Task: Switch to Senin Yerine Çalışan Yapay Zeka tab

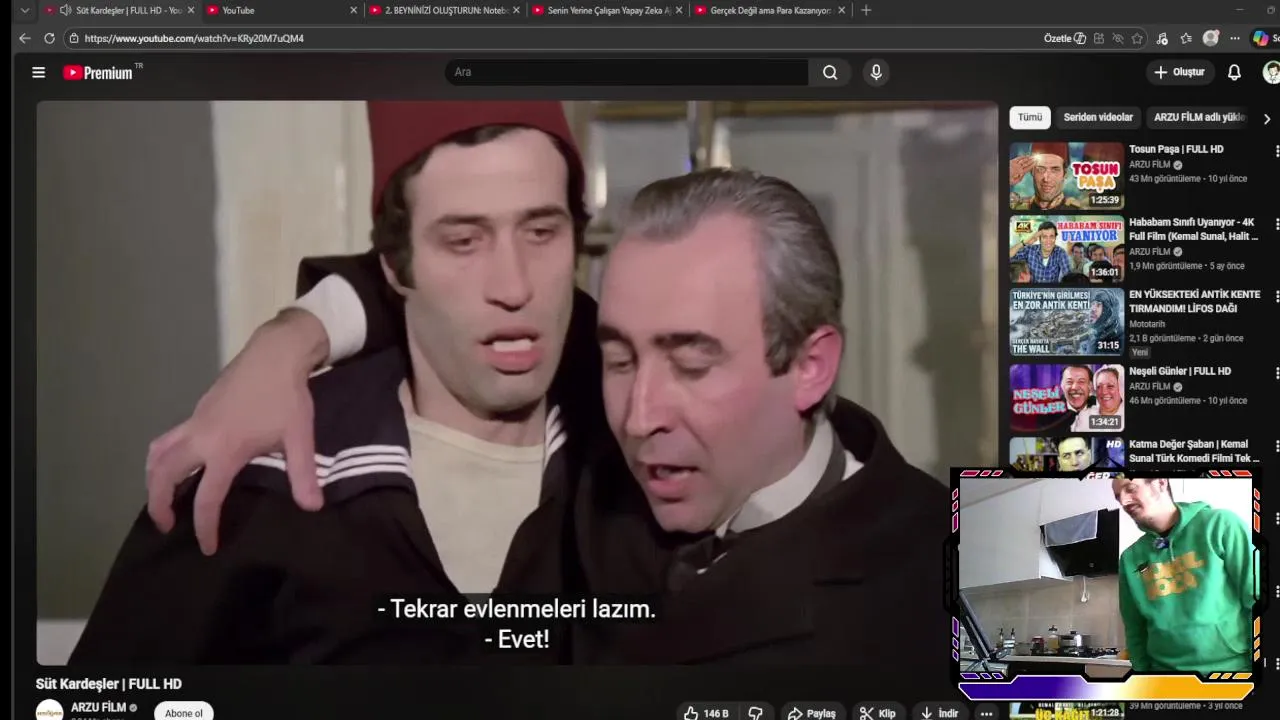Action: tap(606, 10)
